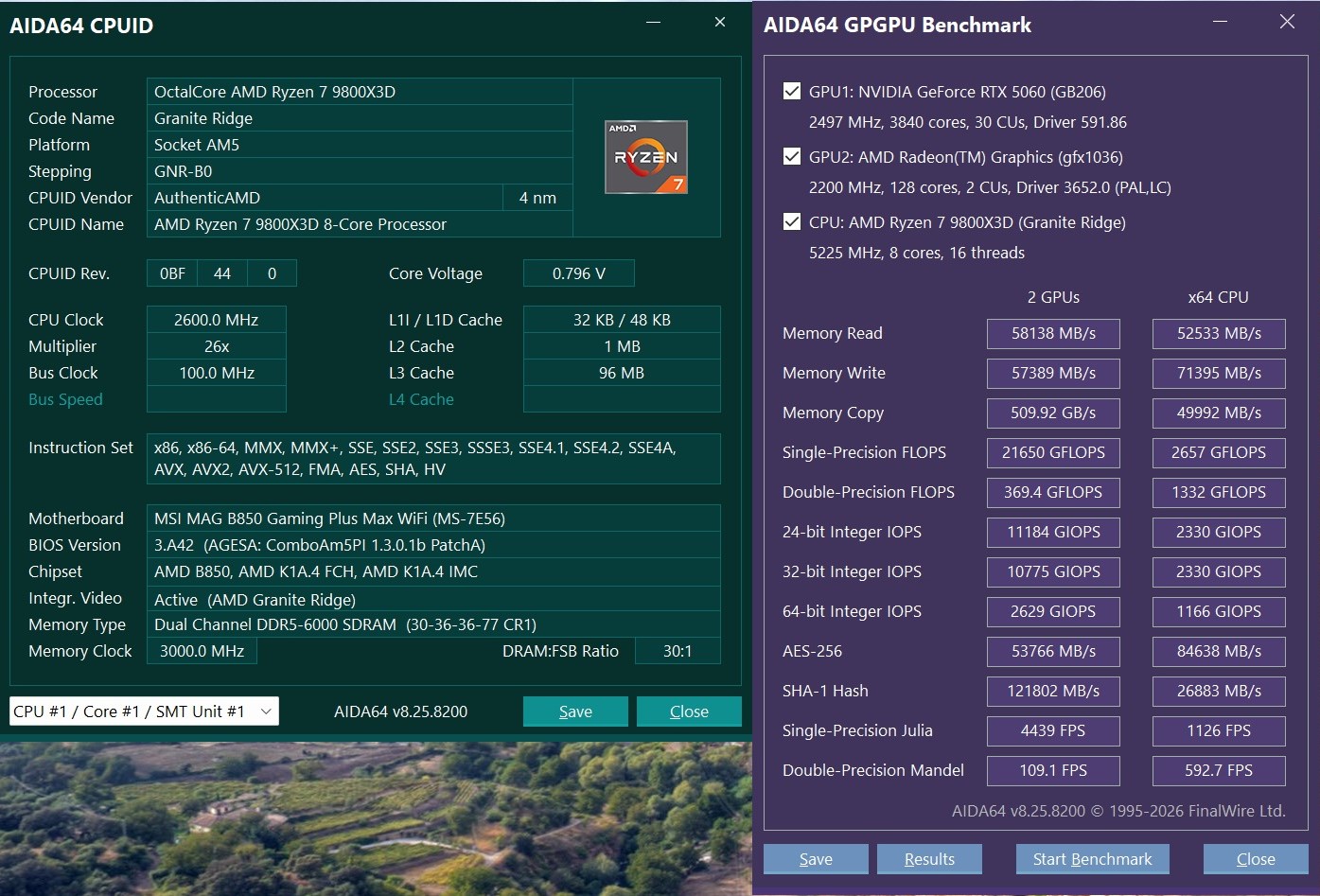Screen dimensions: 1320x896
Task: Click the 58138 MB/s GPU memory read result
Action: (1053, 333)
